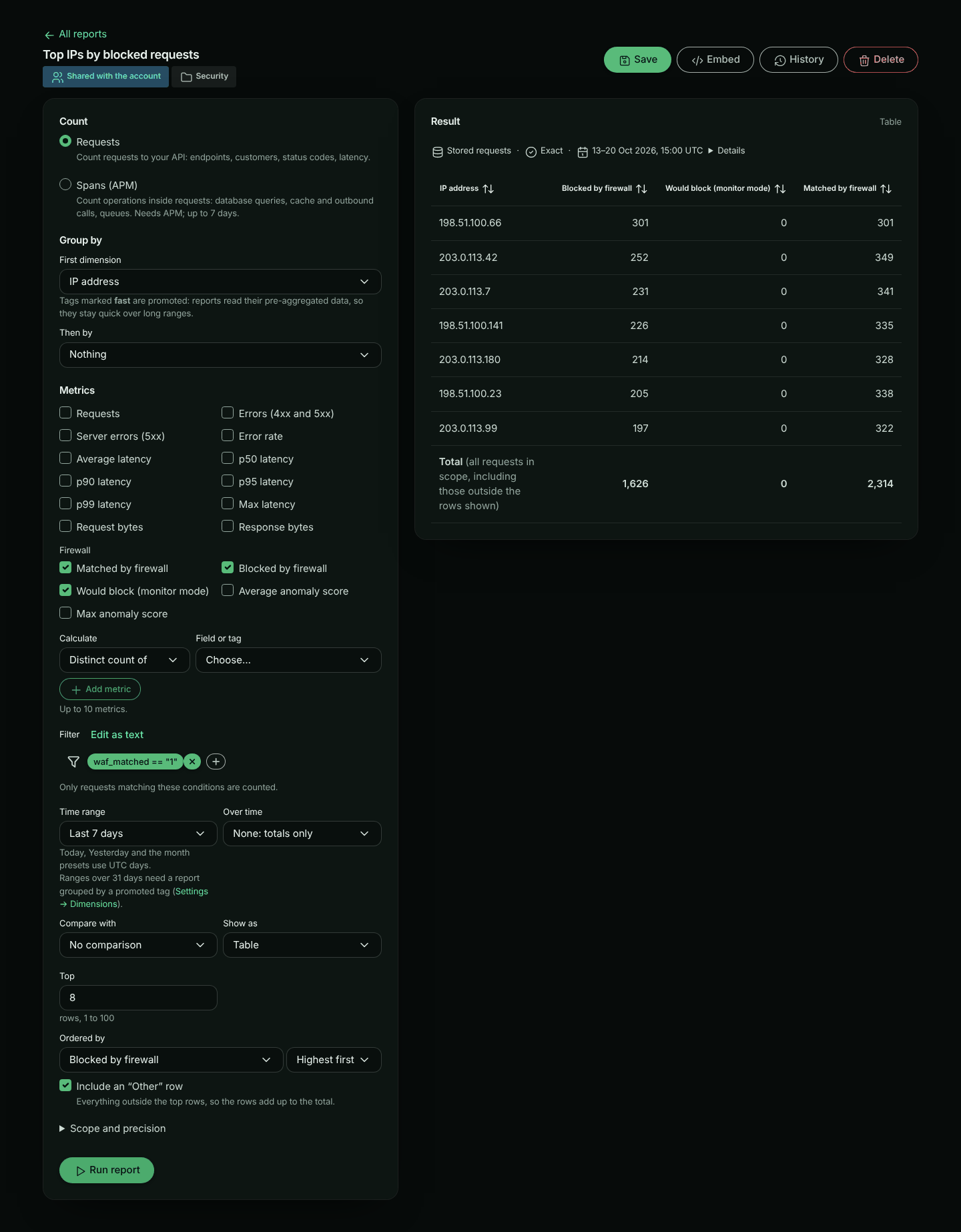
Task: Open the First dimension IP address dropdown
Action: pos(220,282)
